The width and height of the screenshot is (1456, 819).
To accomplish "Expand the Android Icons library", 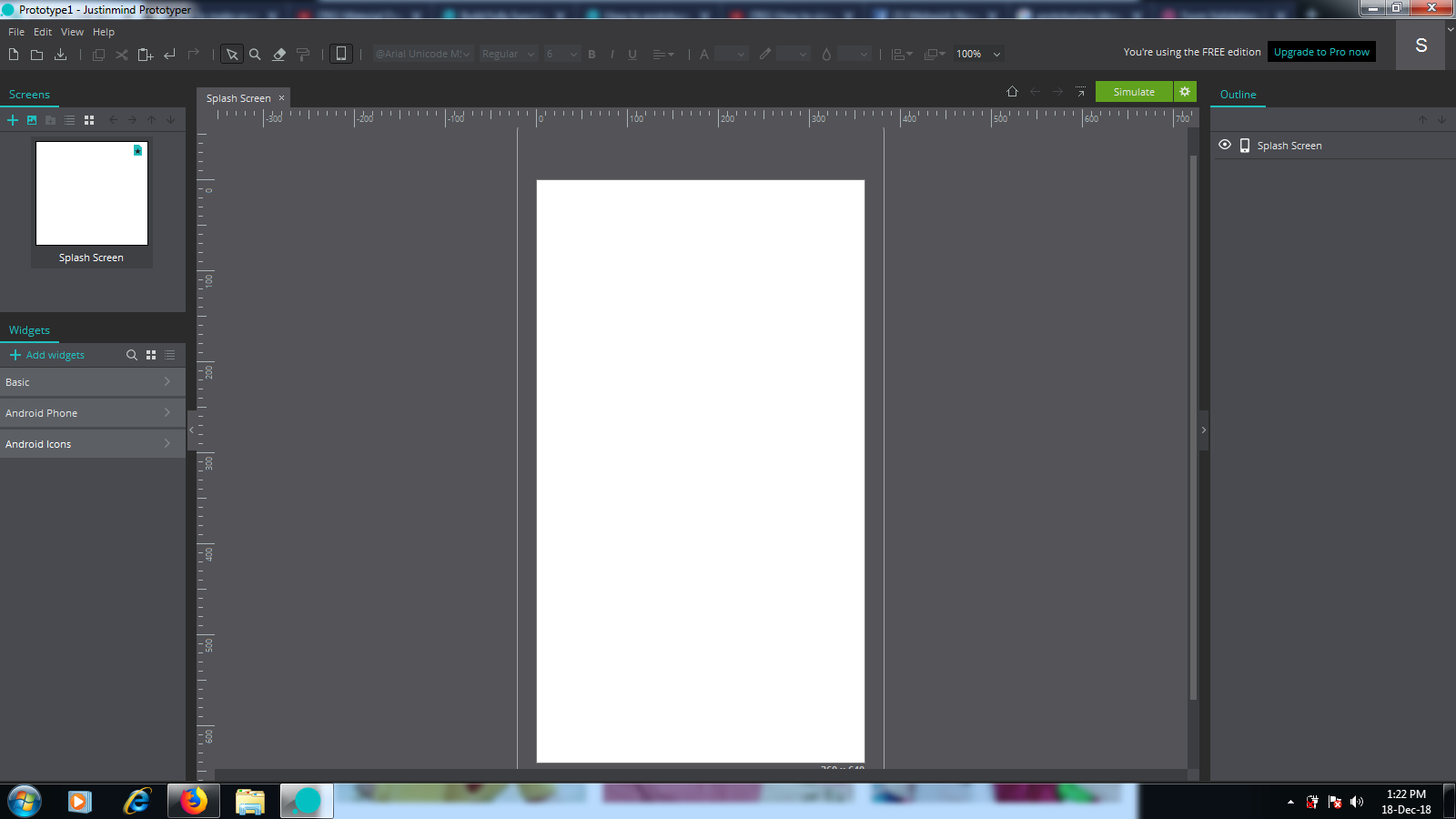I will 91,444.
